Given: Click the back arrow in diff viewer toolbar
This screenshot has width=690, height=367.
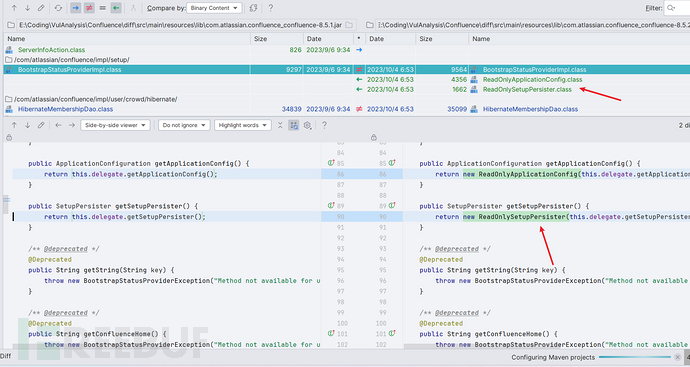Looking at the screenshot, I should coord(58,125).
